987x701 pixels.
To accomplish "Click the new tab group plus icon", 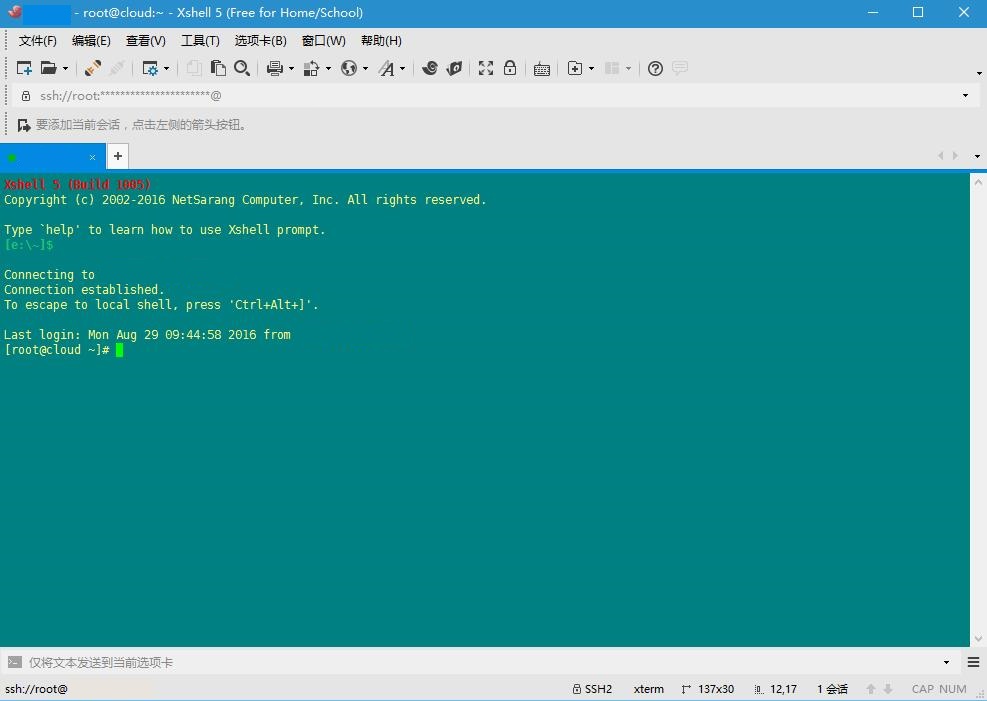I will (x=575, y=68).
